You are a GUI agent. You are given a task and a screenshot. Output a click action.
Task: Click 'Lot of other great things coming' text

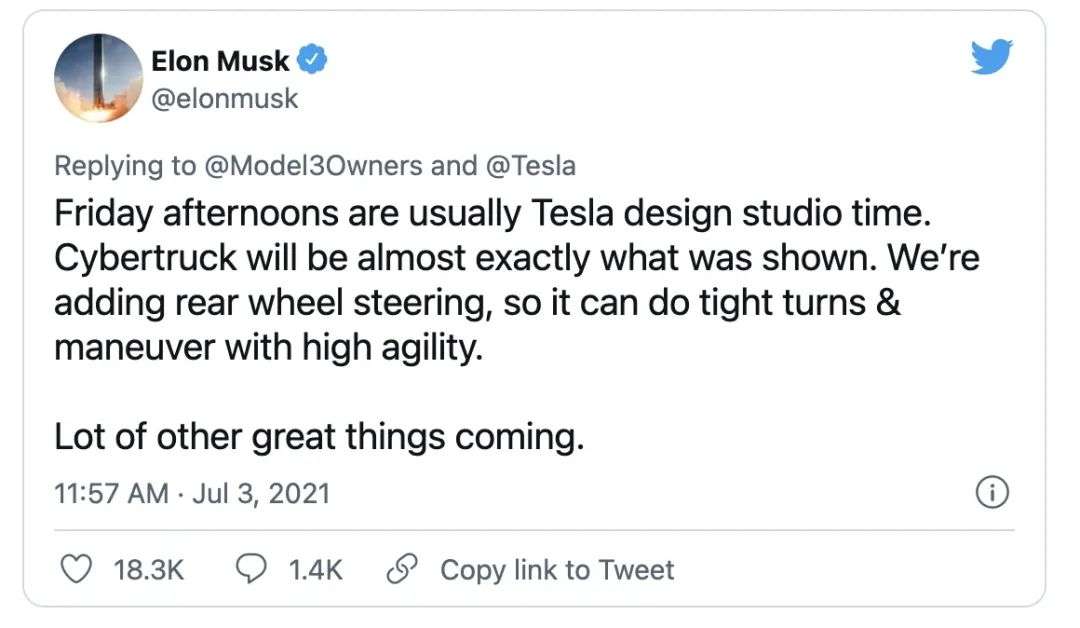click(x=318, y=437)
